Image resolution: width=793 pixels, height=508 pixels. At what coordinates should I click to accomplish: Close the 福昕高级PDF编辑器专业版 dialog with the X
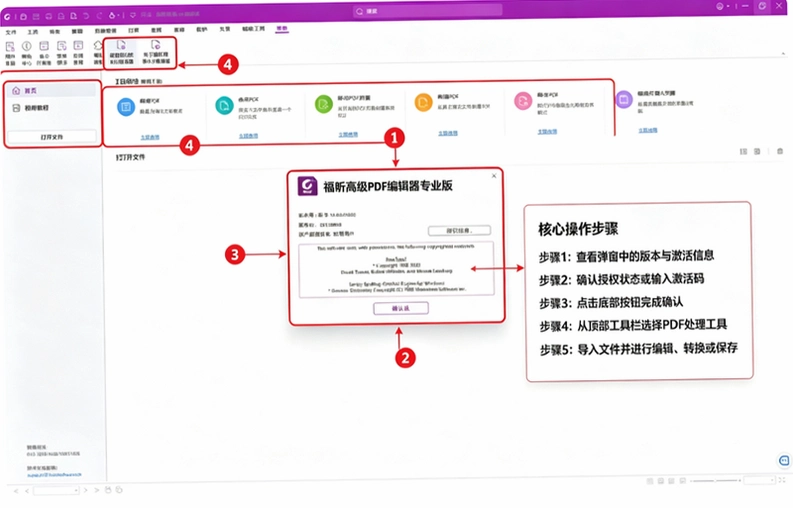click(x=494, y=176)
